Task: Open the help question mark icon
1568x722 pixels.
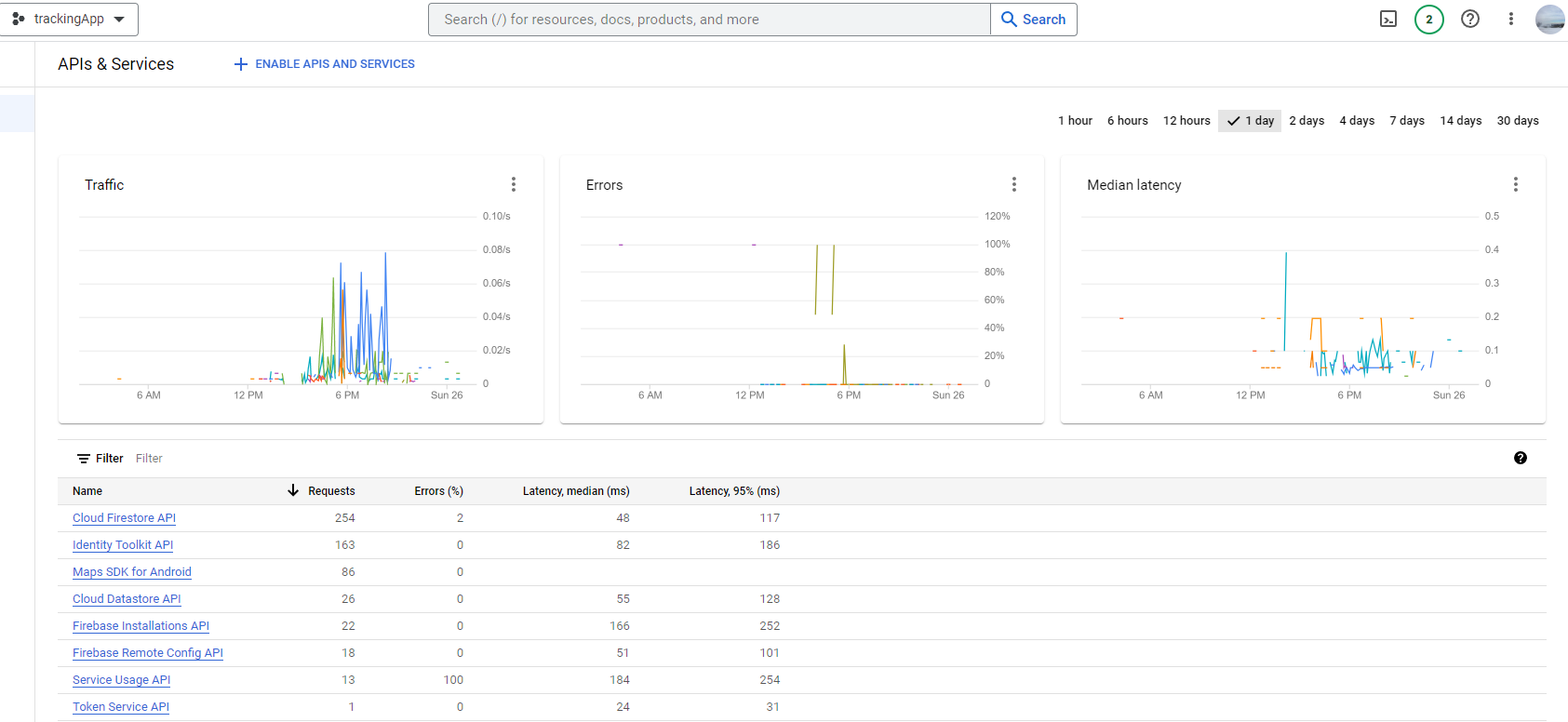Action: coord(1470,20)
